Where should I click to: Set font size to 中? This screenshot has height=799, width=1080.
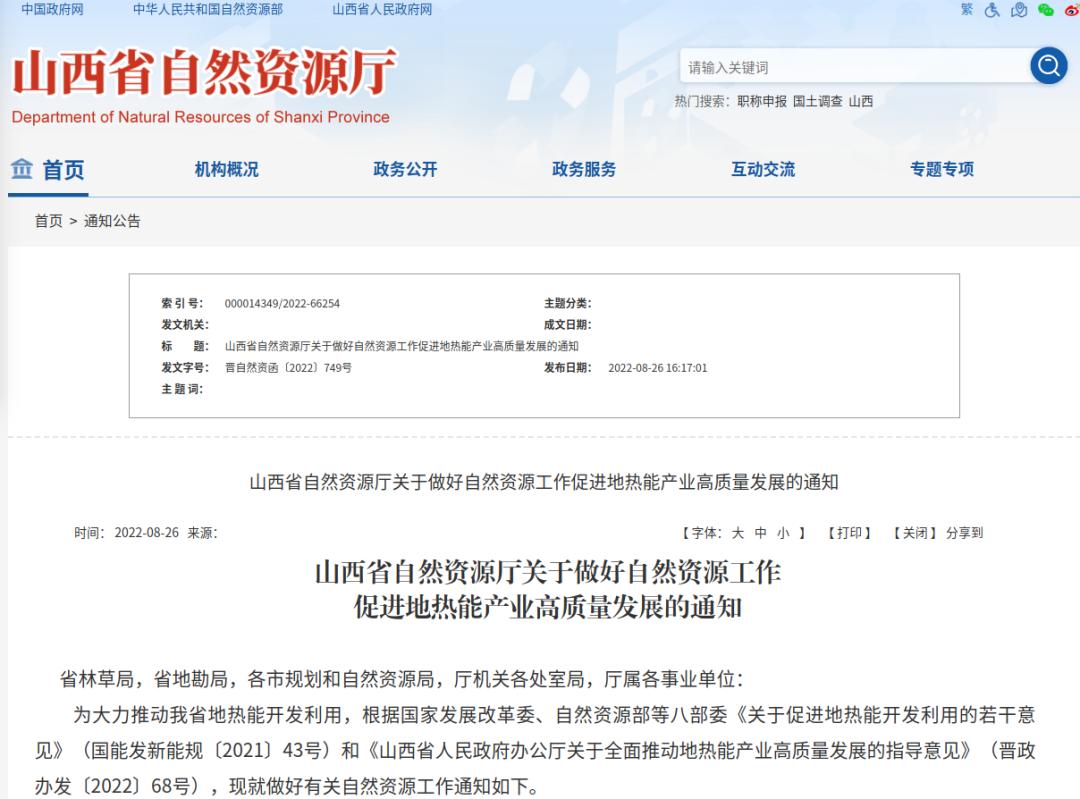(761, 533)
